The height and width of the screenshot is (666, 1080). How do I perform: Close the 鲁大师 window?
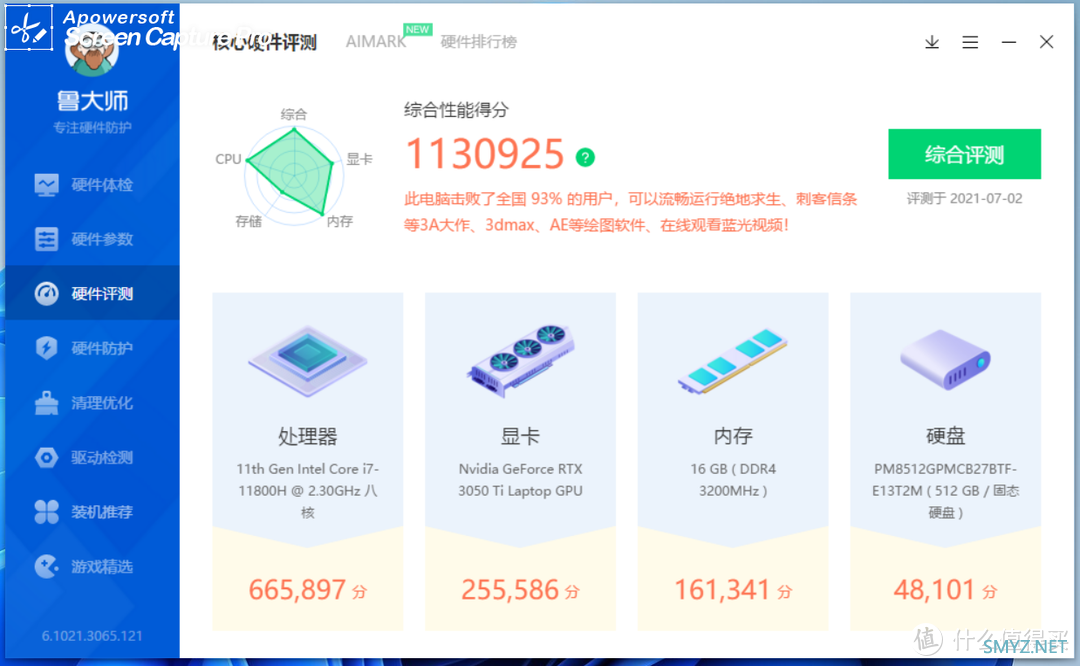(1046, 42)
